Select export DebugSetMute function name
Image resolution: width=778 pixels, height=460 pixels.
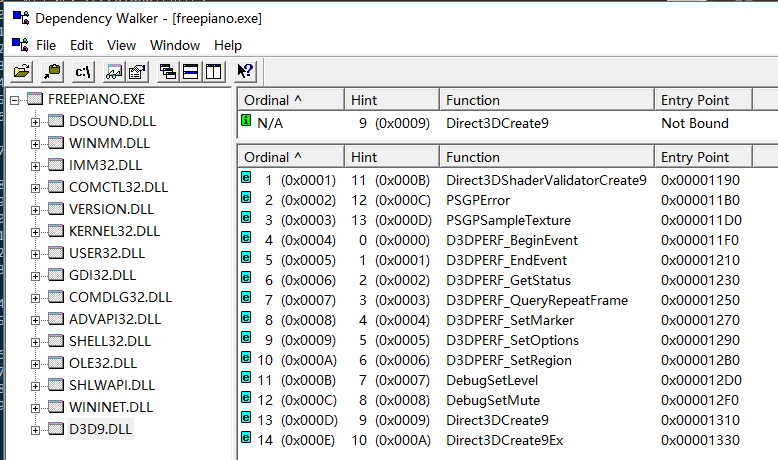(x=493, y=400)
